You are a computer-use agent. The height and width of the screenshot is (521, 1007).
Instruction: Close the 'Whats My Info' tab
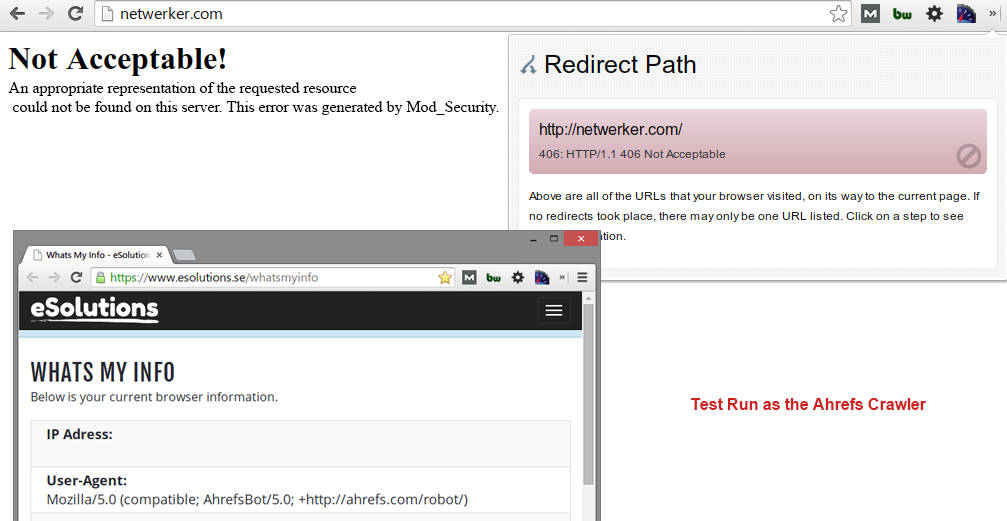pos(160,255)
